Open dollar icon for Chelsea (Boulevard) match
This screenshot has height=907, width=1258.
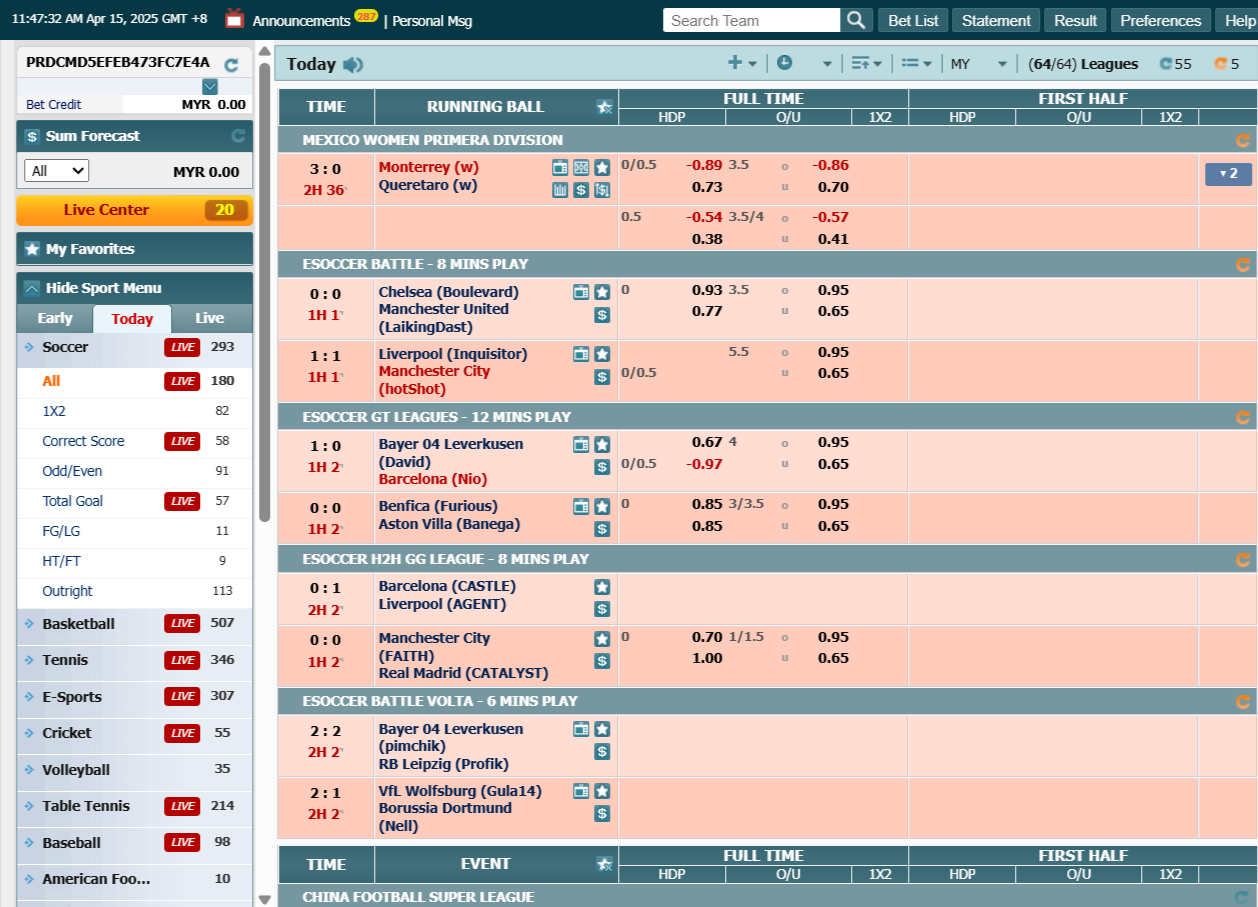click(602, 315)
